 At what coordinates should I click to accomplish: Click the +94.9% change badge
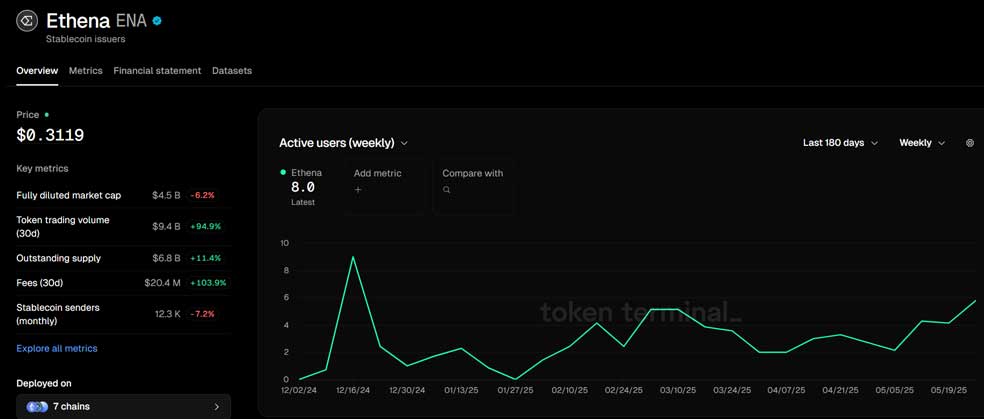click(x=205, y=226)
